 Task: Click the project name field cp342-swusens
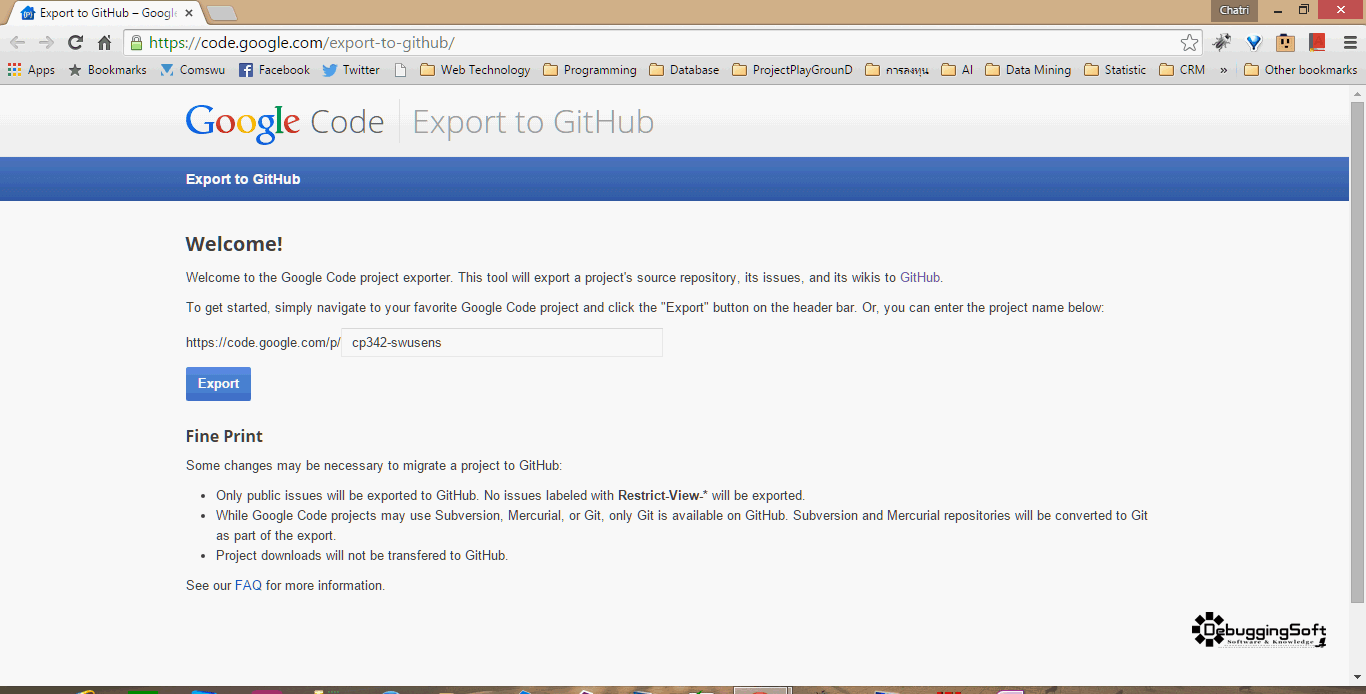(502, 342)
